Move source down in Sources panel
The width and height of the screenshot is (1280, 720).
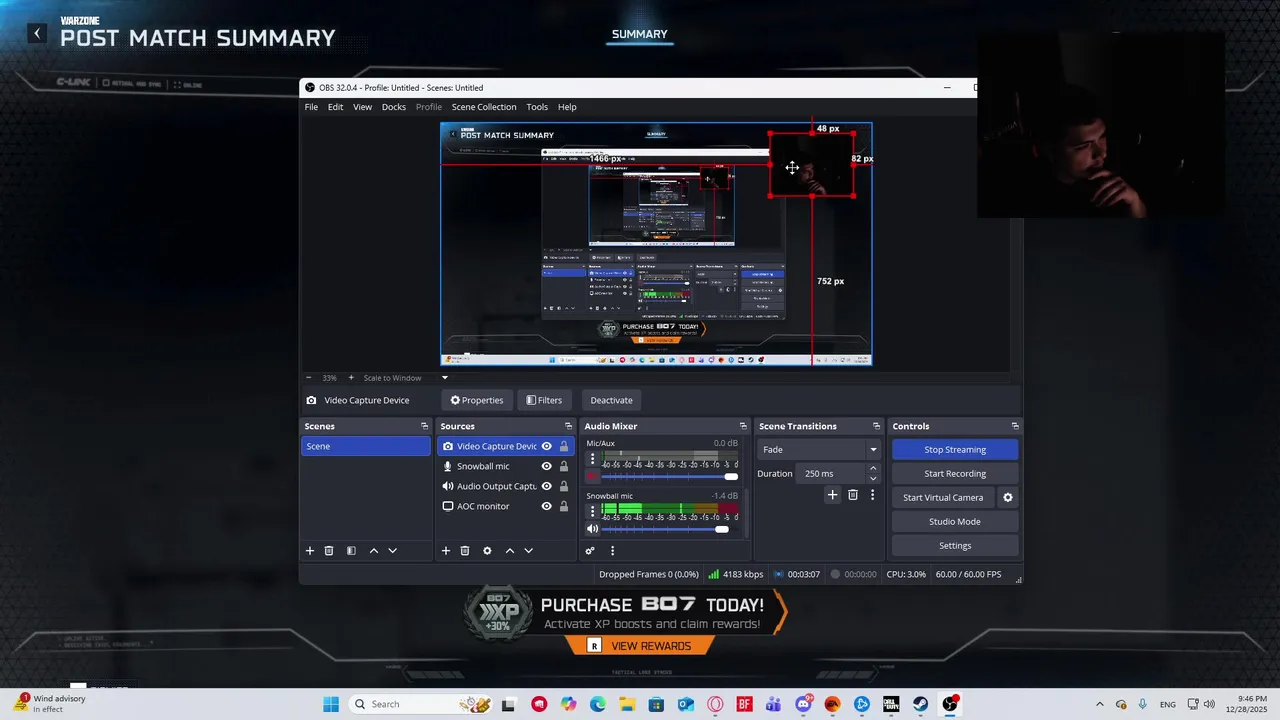529,551
